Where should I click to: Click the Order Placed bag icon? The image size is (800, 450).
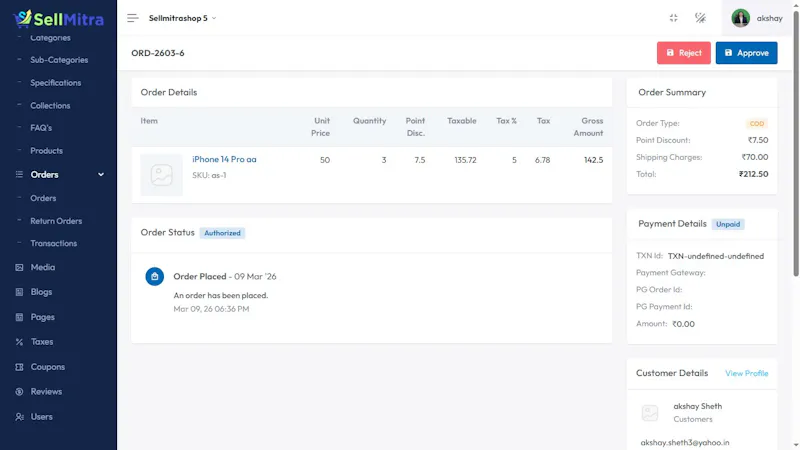tap(155, 277)
